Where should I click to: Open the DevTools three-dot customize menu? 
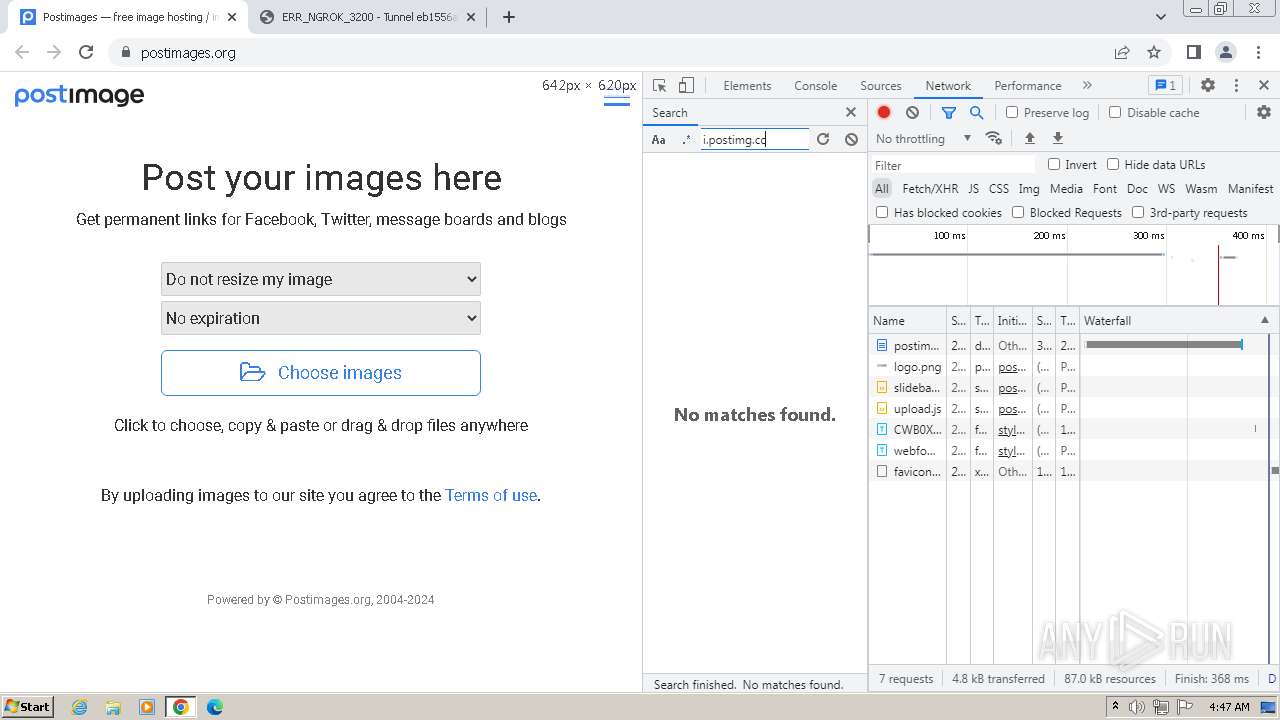(x=1236, y=86)
